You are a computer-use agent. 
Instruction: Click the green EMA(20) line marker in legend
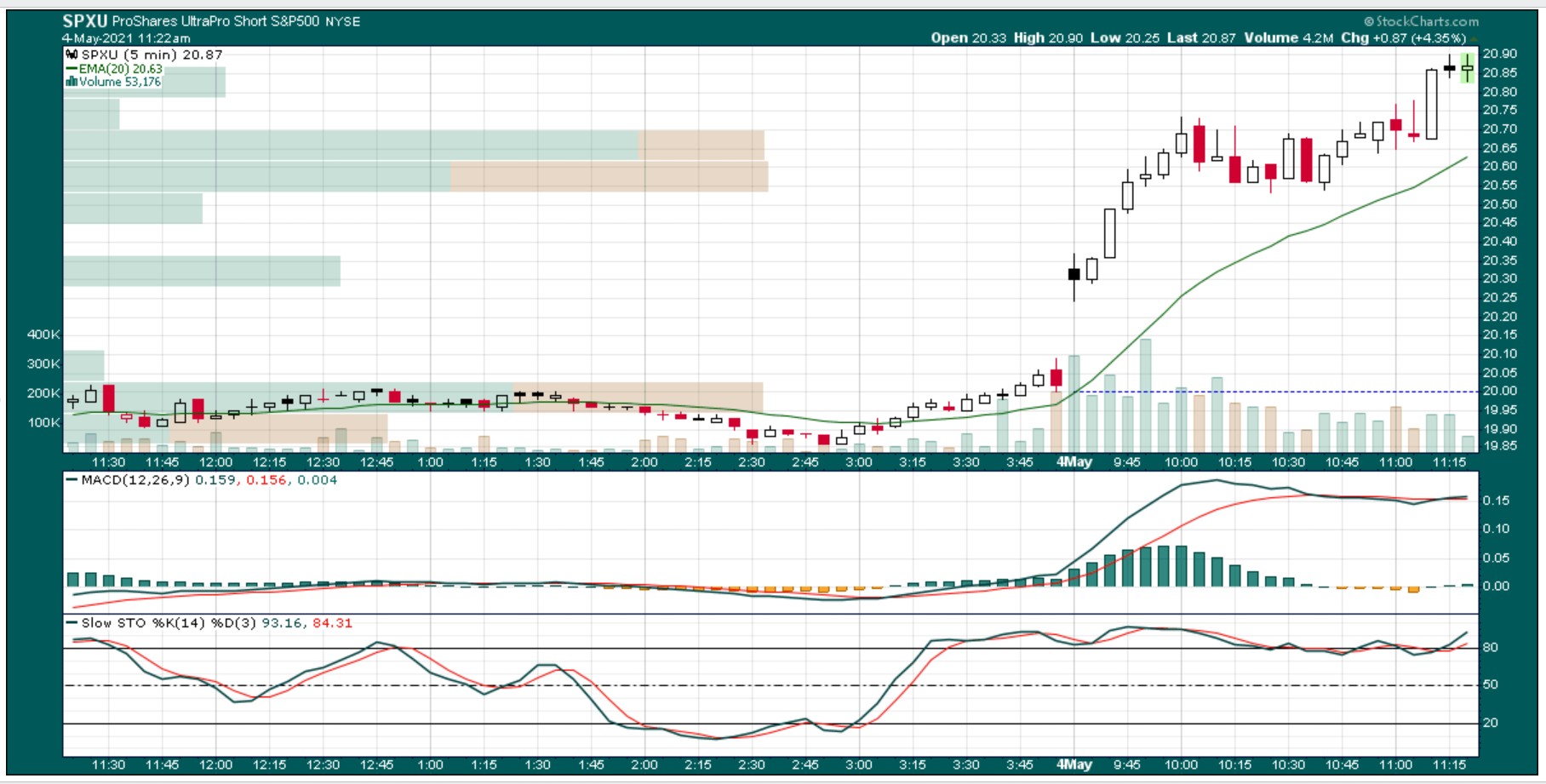(x=72, y=69)
